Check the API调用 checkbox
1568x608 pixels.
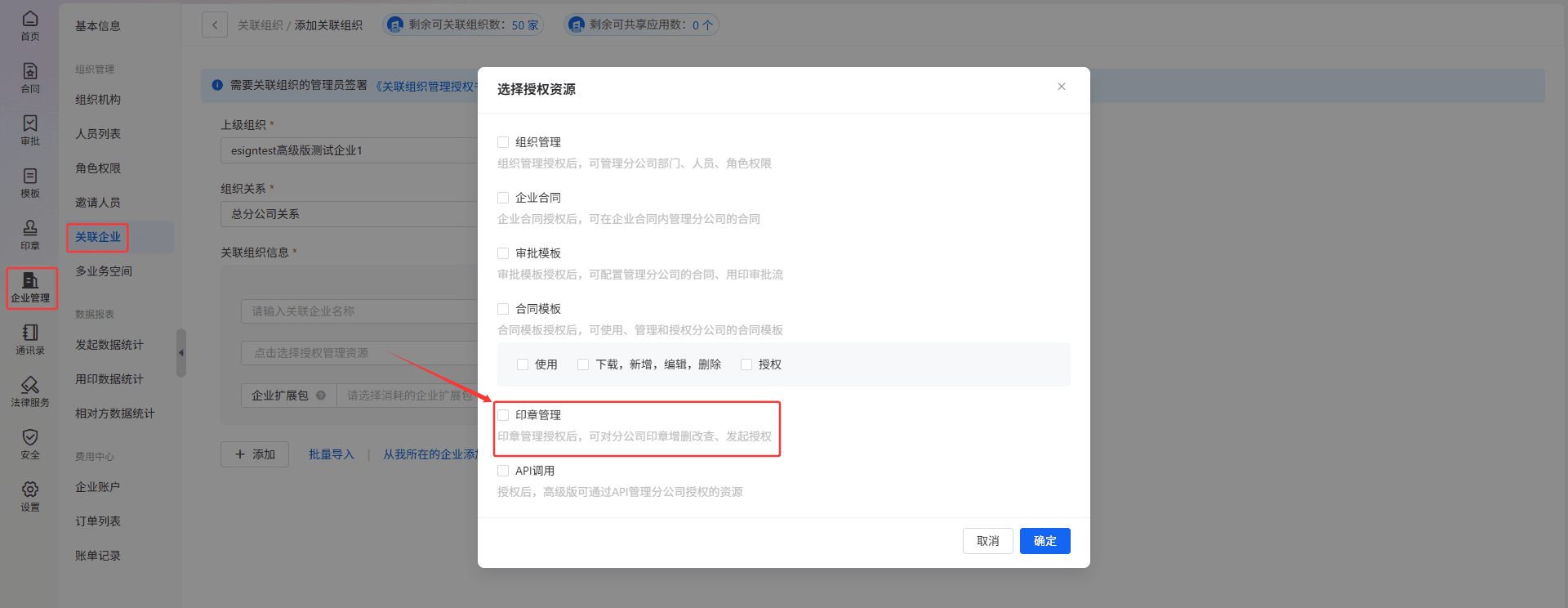[x=503, y=471]
